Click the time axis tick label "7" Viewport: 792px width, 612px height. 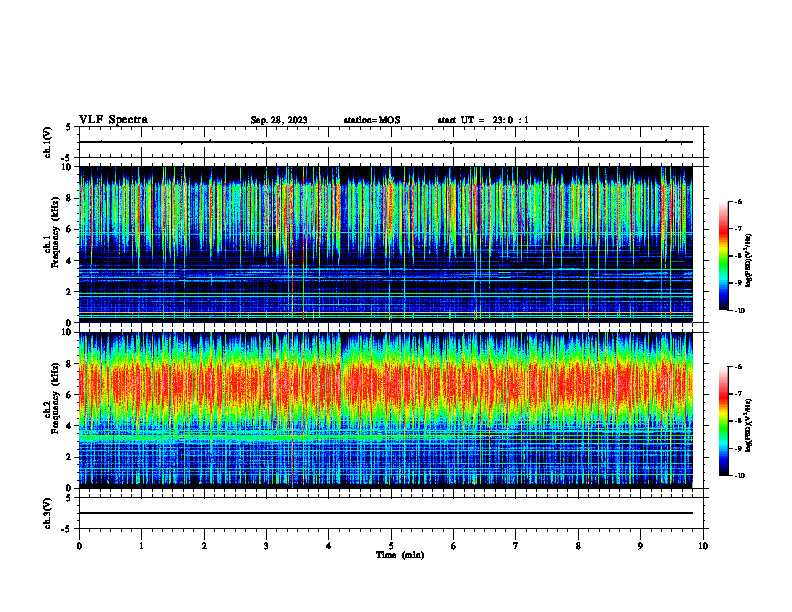click(x=516, y=546)
